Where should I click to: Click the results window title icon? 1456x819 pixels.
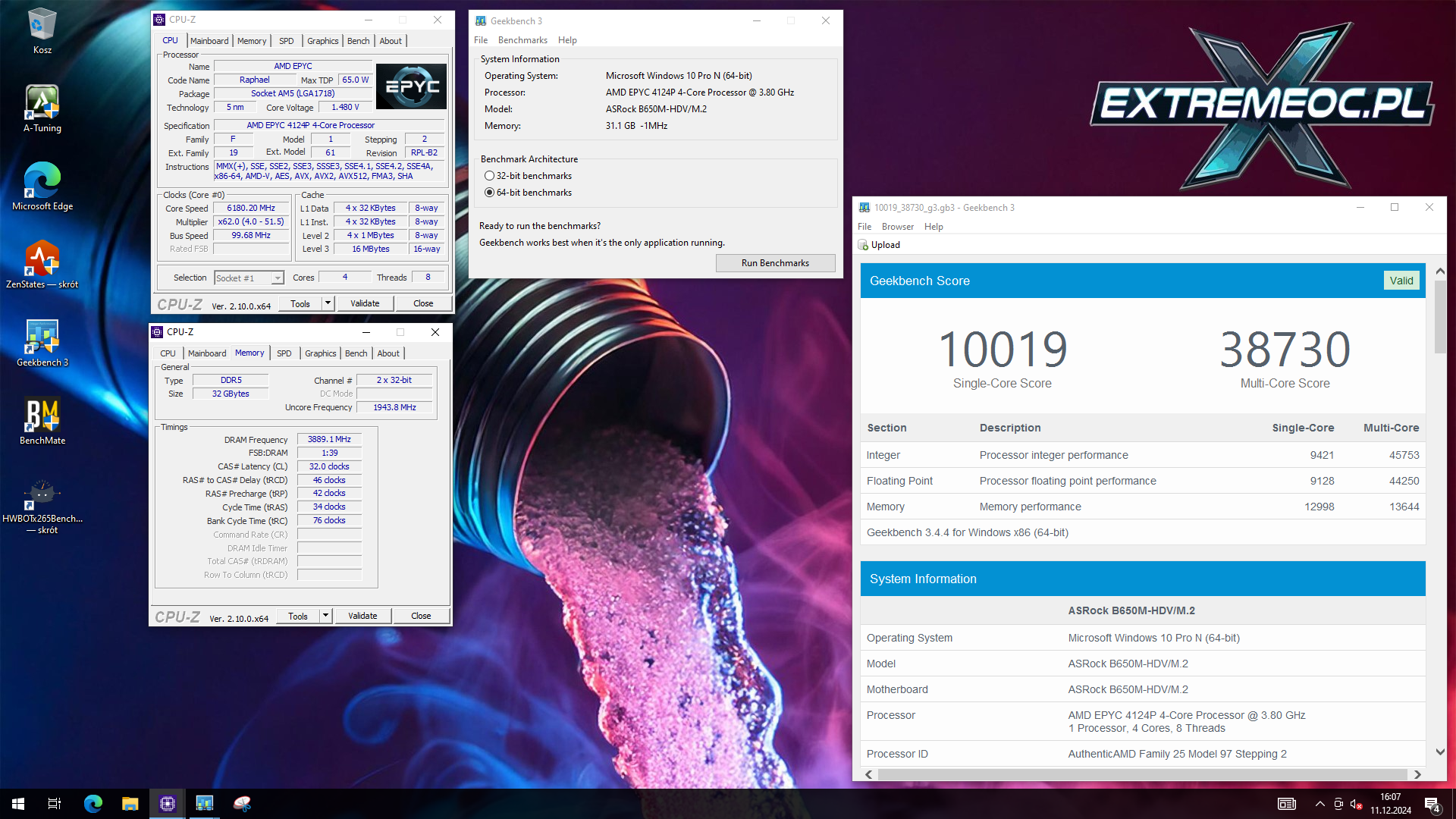tap(864, 208)
